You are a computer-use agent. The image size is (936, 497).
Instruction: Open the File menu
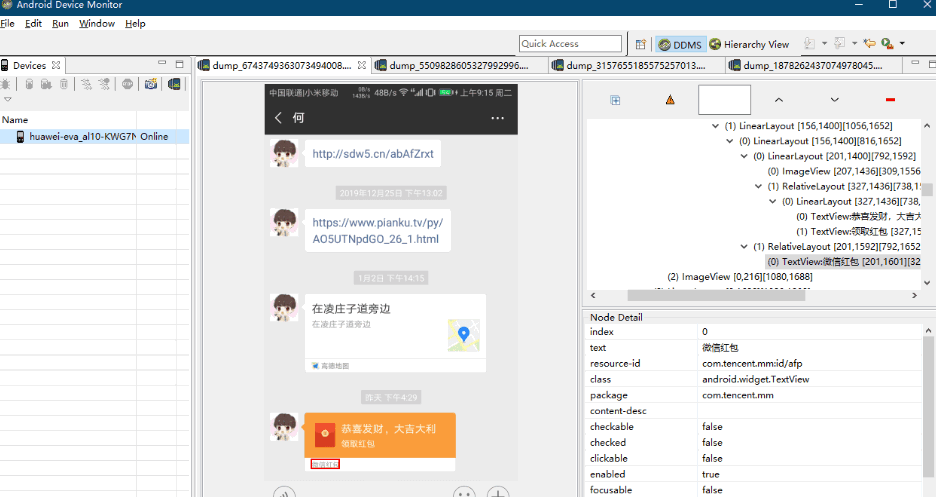click(x=7, y=23)
